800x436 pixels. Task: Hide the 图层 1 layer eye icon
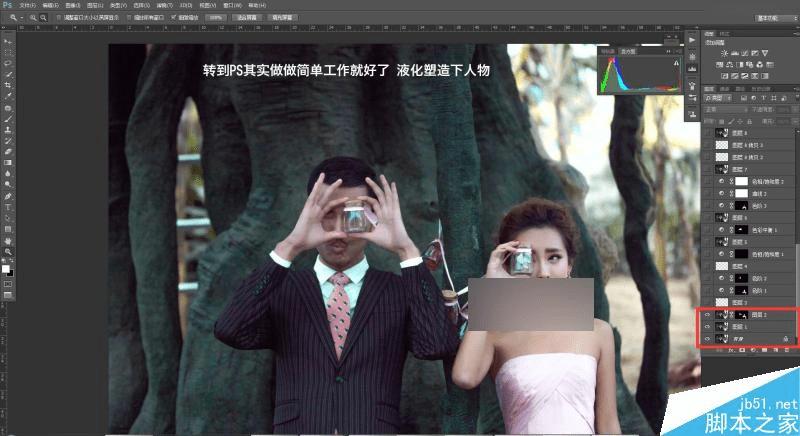coord(707,327)
